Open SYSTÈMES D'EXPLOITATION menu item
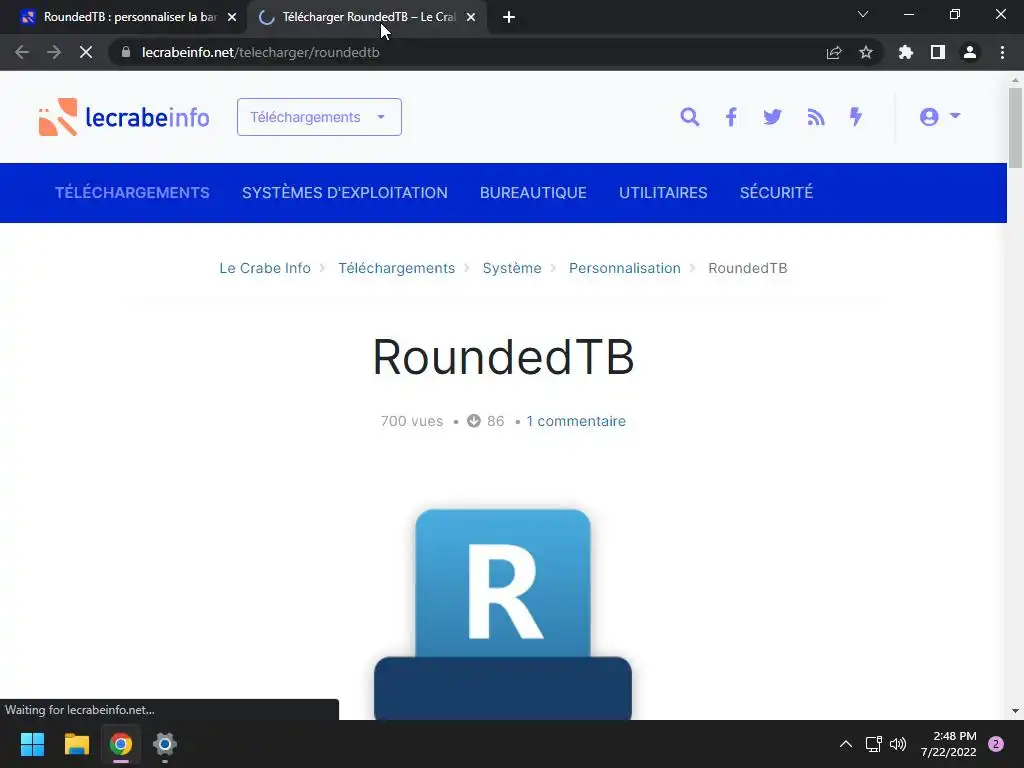Screen dimensions: 1024x768 [x=345, y=193]
